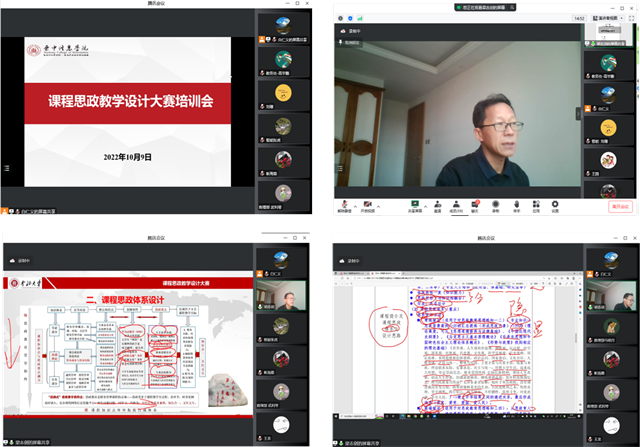Select yellow avatar tile in top-left window

pyautogui.click(x=283, y=95)
